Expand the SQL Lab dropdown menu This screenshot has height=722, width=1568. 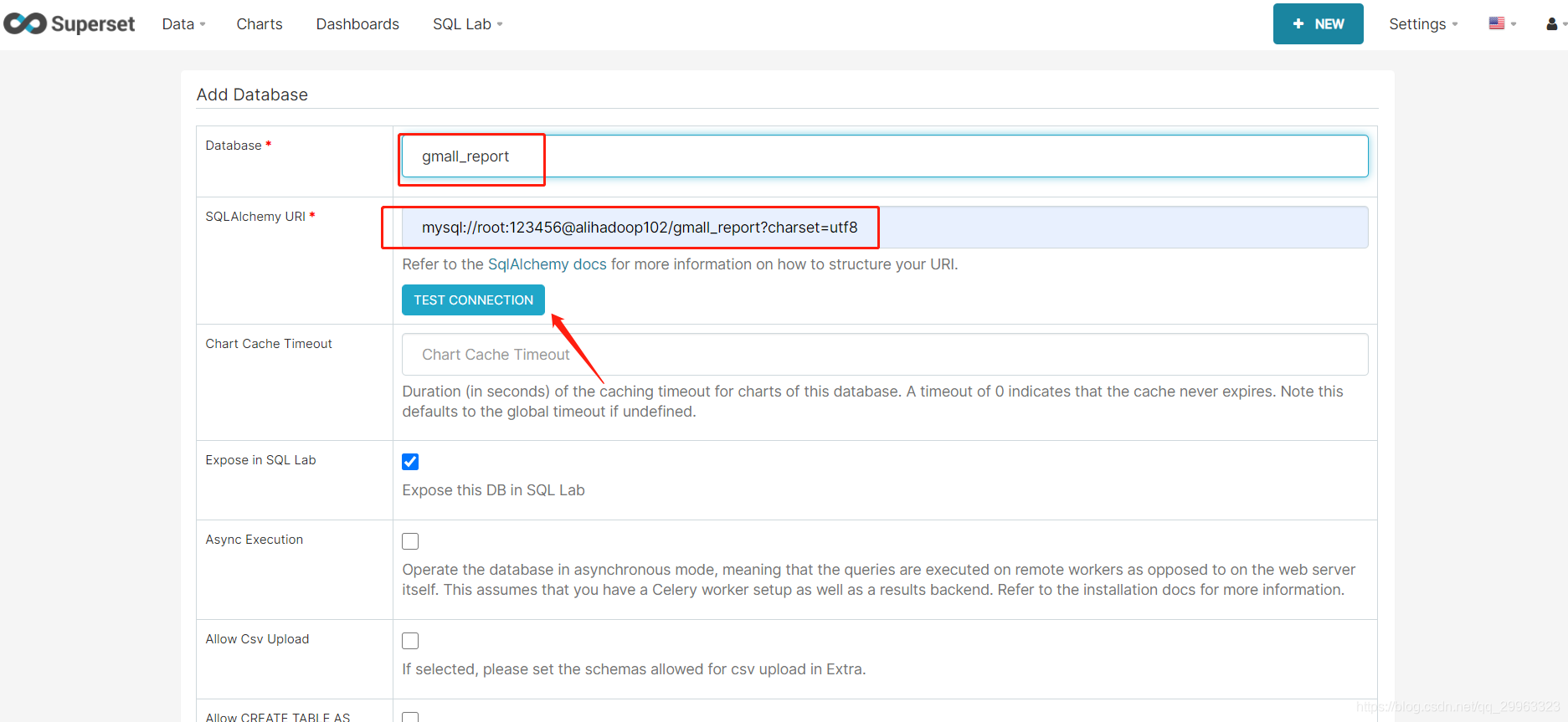point(467,24)
